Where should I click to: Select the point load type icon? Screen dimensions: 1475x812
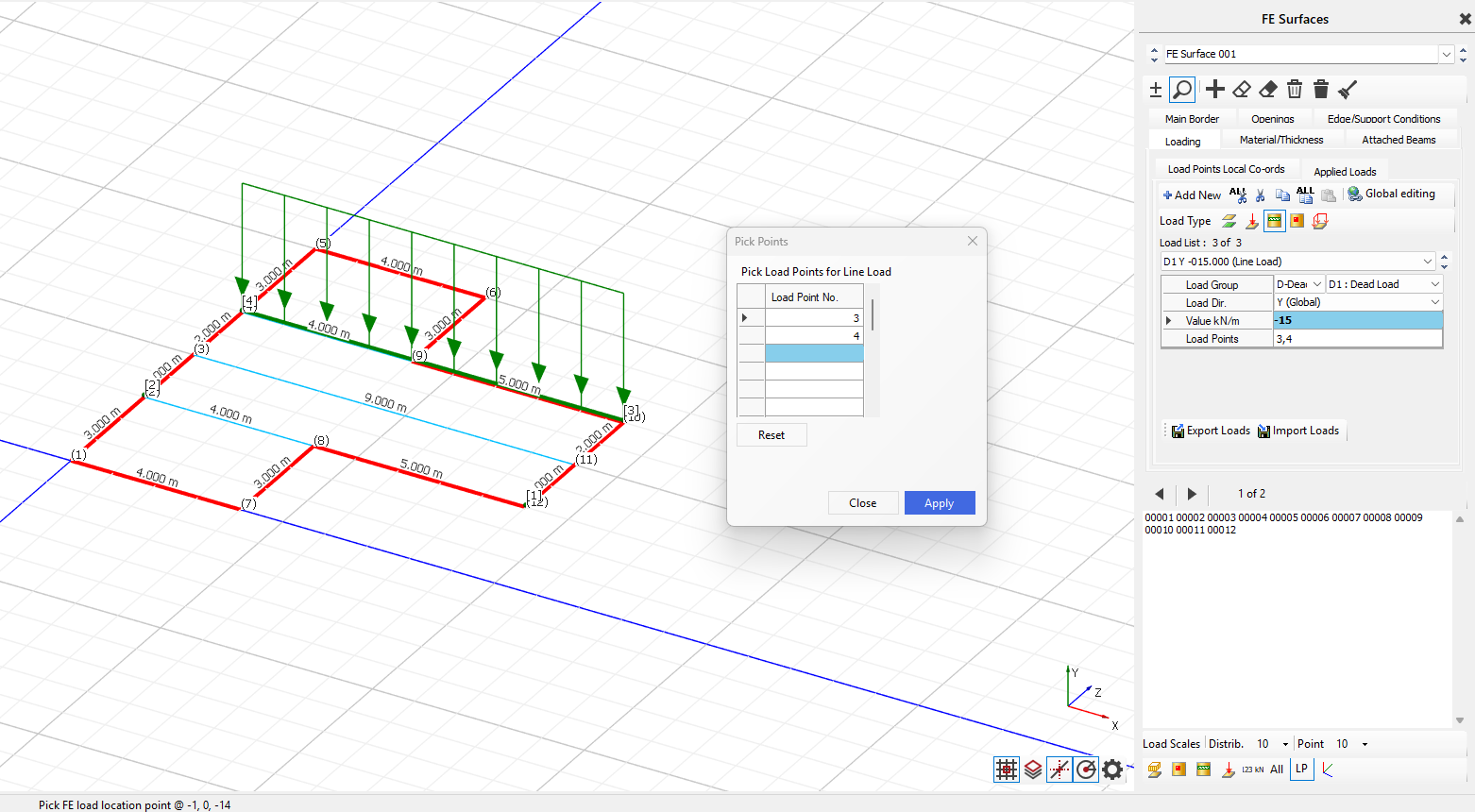click(1252, 221)
